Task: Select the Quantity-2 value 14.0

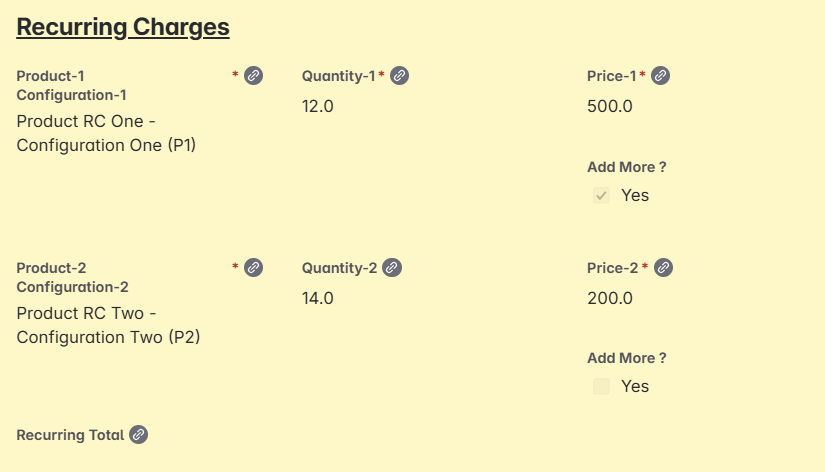Action: click(x=317, y=298)
